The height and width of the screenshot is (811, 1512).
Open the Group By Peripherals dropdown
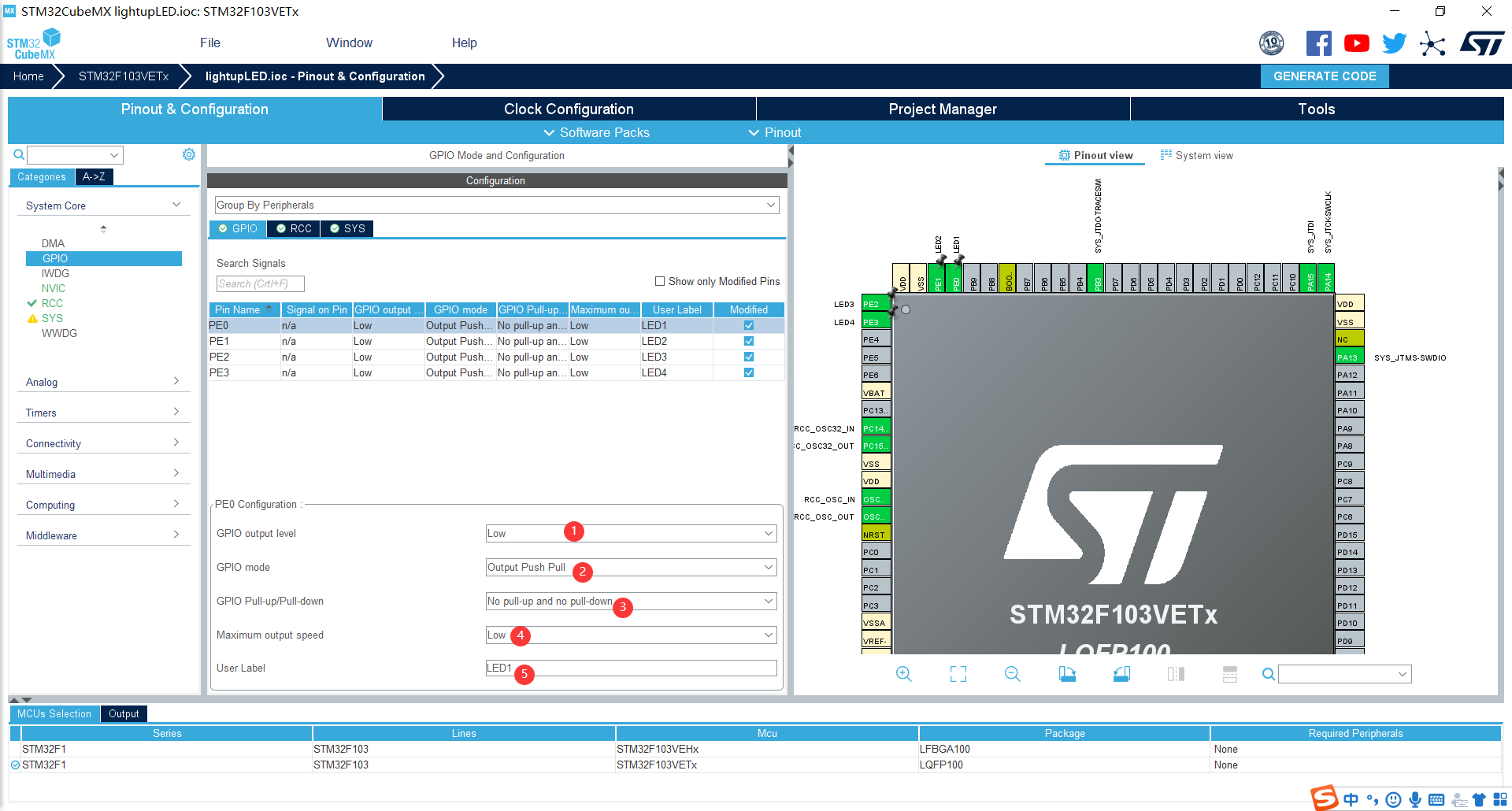pos(497,205)
